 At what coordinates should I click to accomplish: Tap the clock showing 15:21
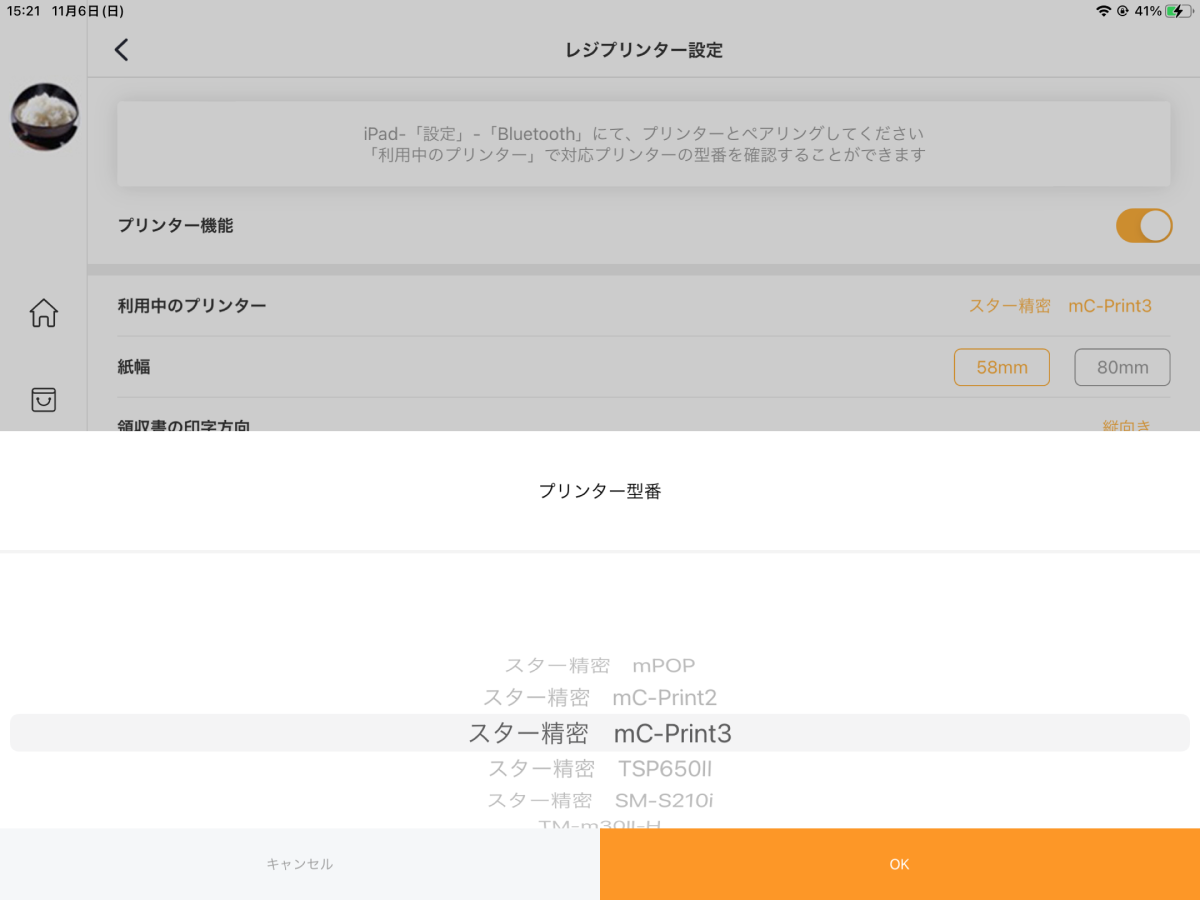coord(22,11)
